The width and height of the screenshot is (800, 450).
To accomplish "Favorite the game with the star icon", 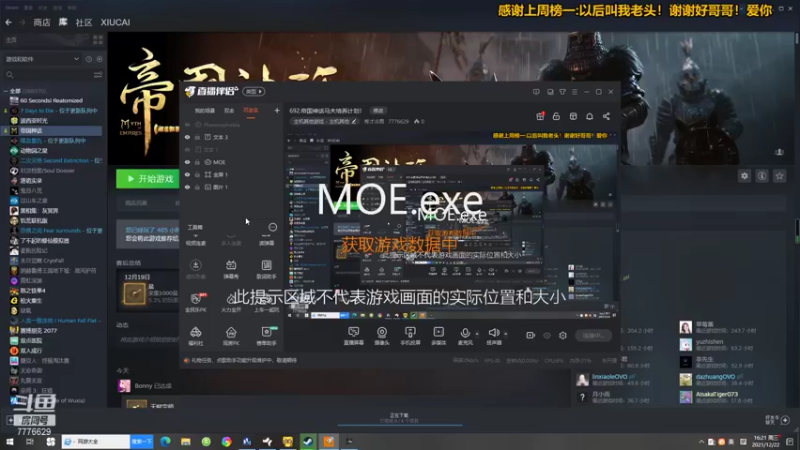I will click(x=779, y=176).
